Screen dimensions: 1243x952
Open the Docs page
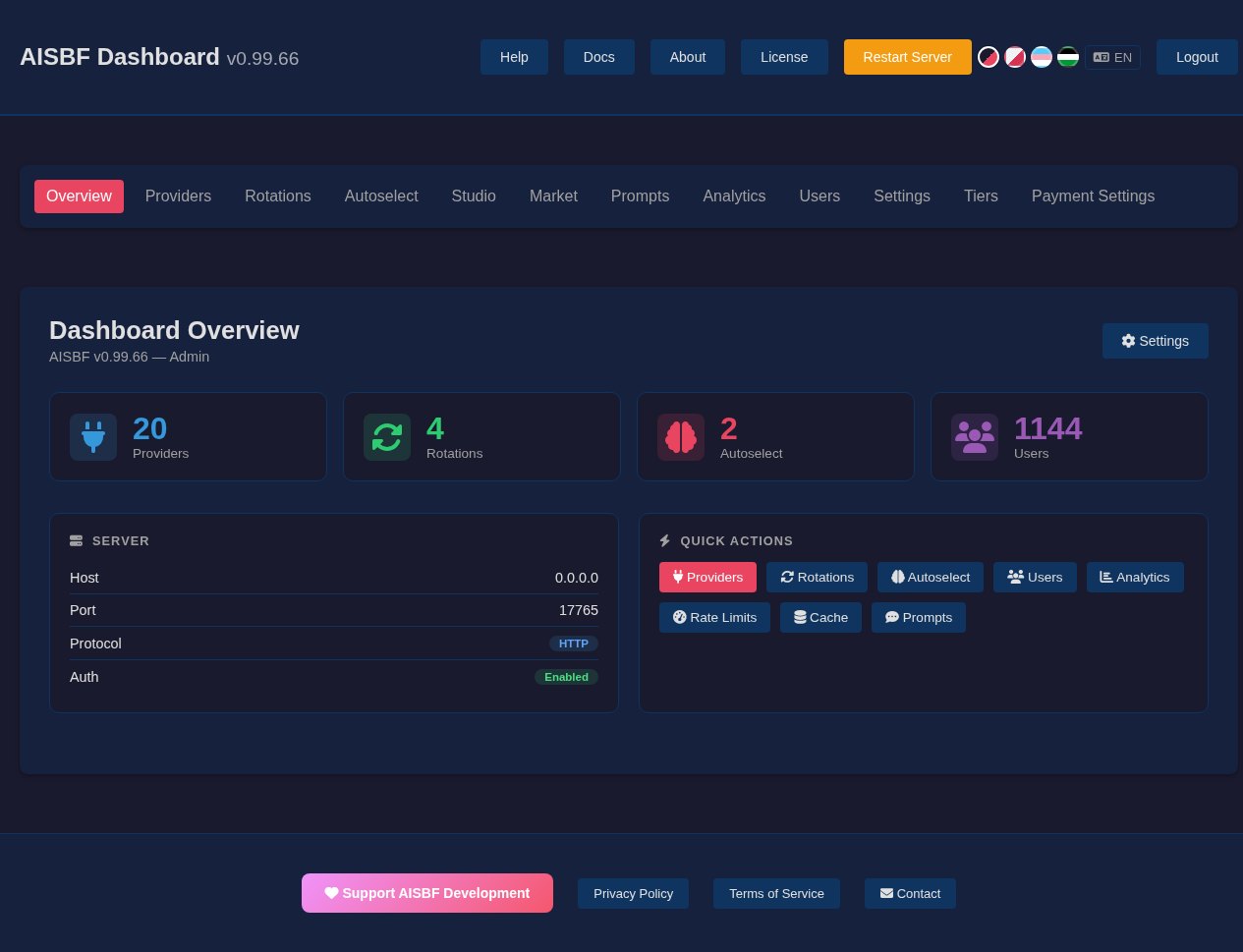[599, 57]
